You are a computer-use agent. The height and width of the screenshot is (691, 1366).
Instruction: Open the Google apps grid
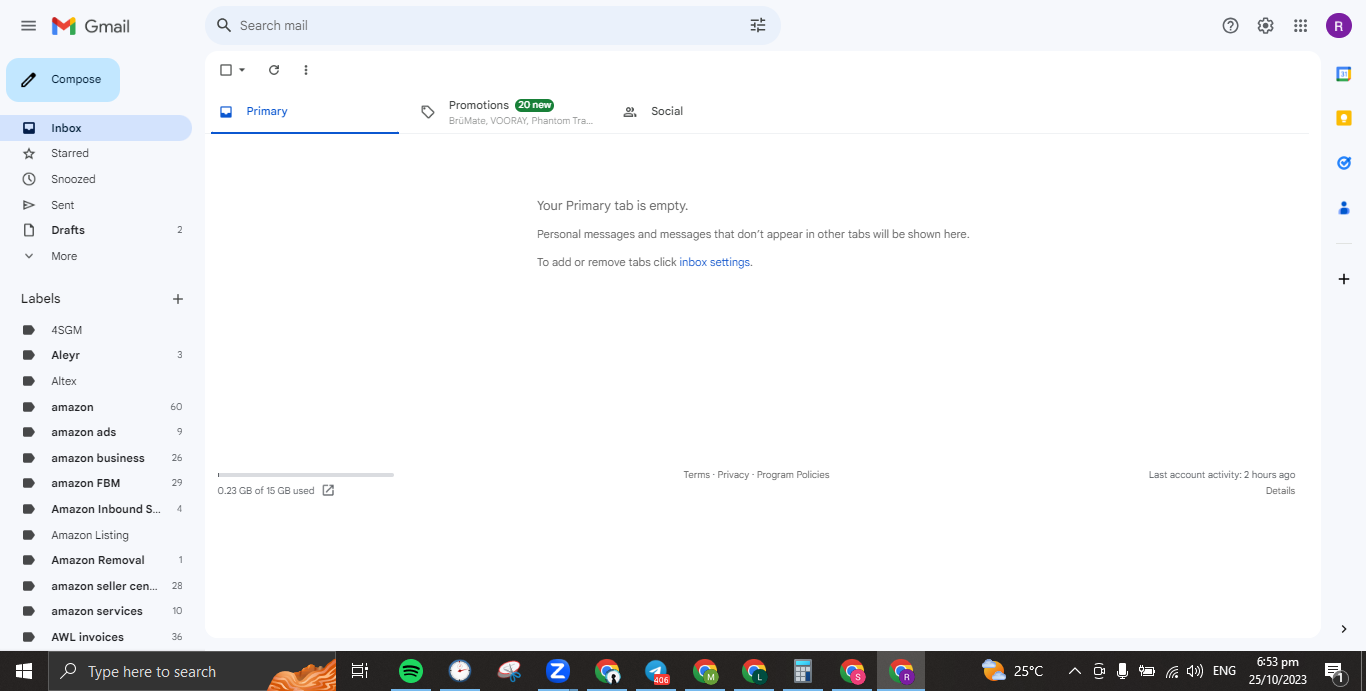point(1300,26)
